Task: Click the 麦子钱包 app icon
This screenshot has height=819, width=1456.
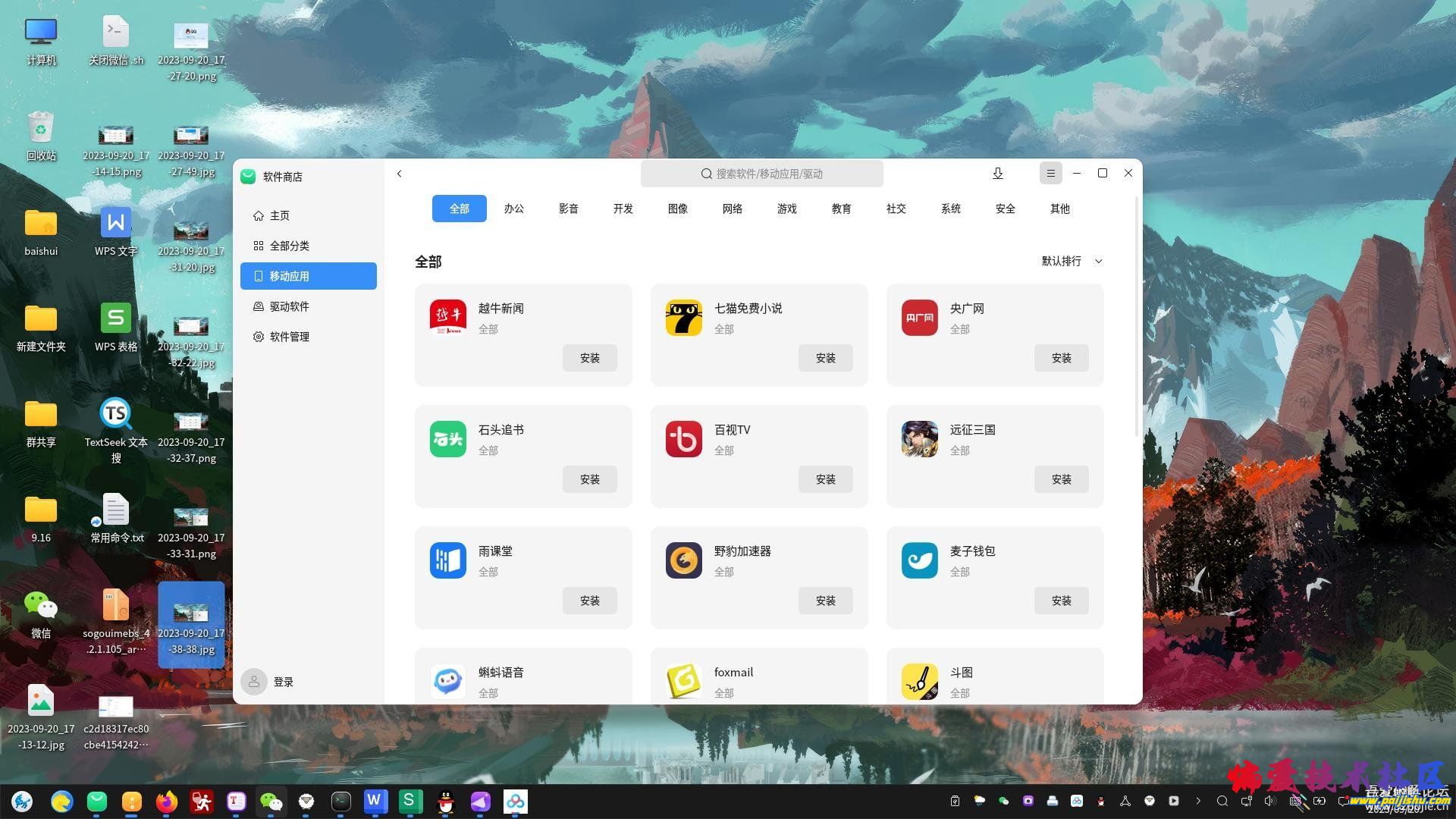Action: point(919,560)
